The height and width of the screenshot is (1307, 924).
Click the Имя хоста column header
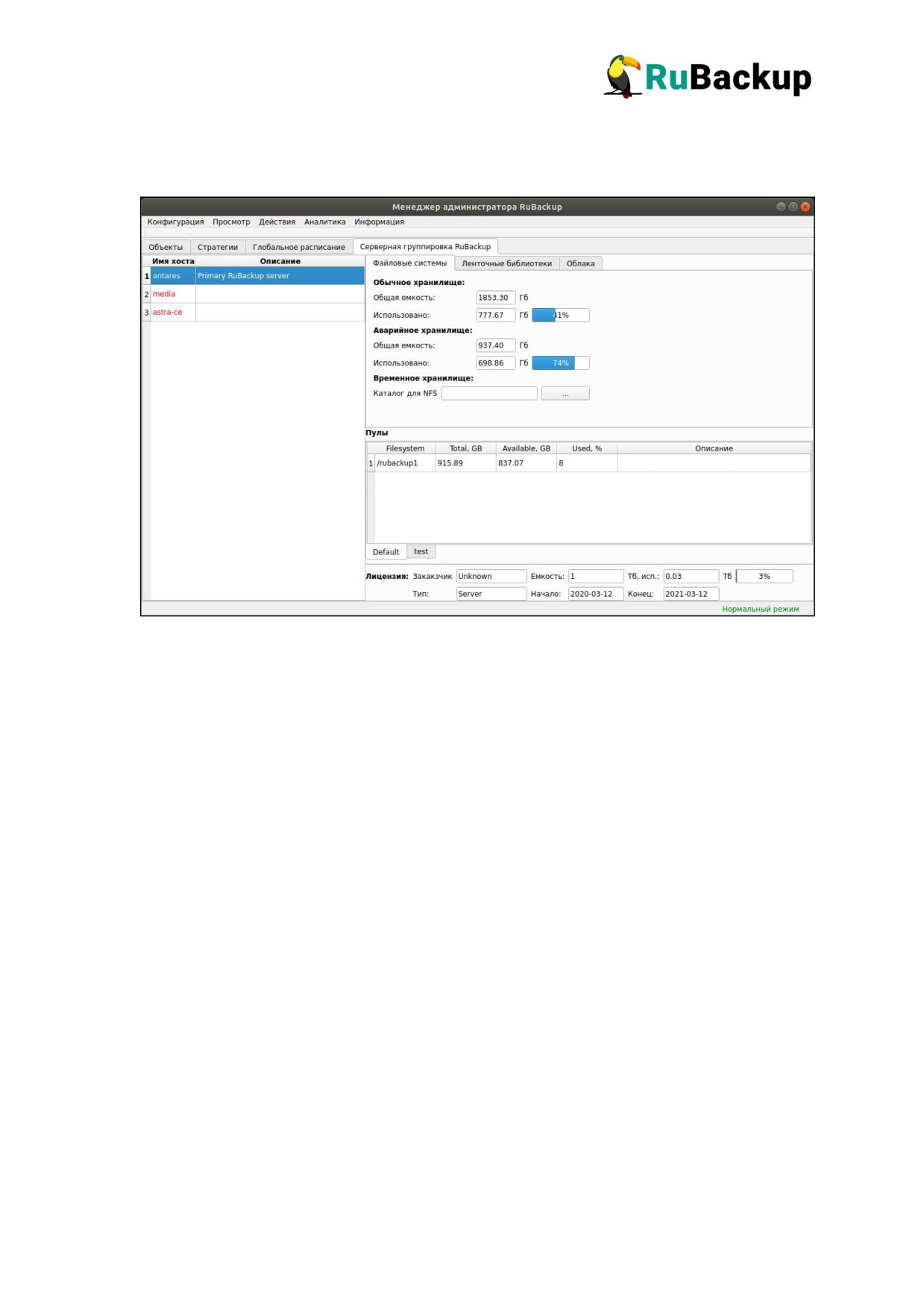pos(173,261)
